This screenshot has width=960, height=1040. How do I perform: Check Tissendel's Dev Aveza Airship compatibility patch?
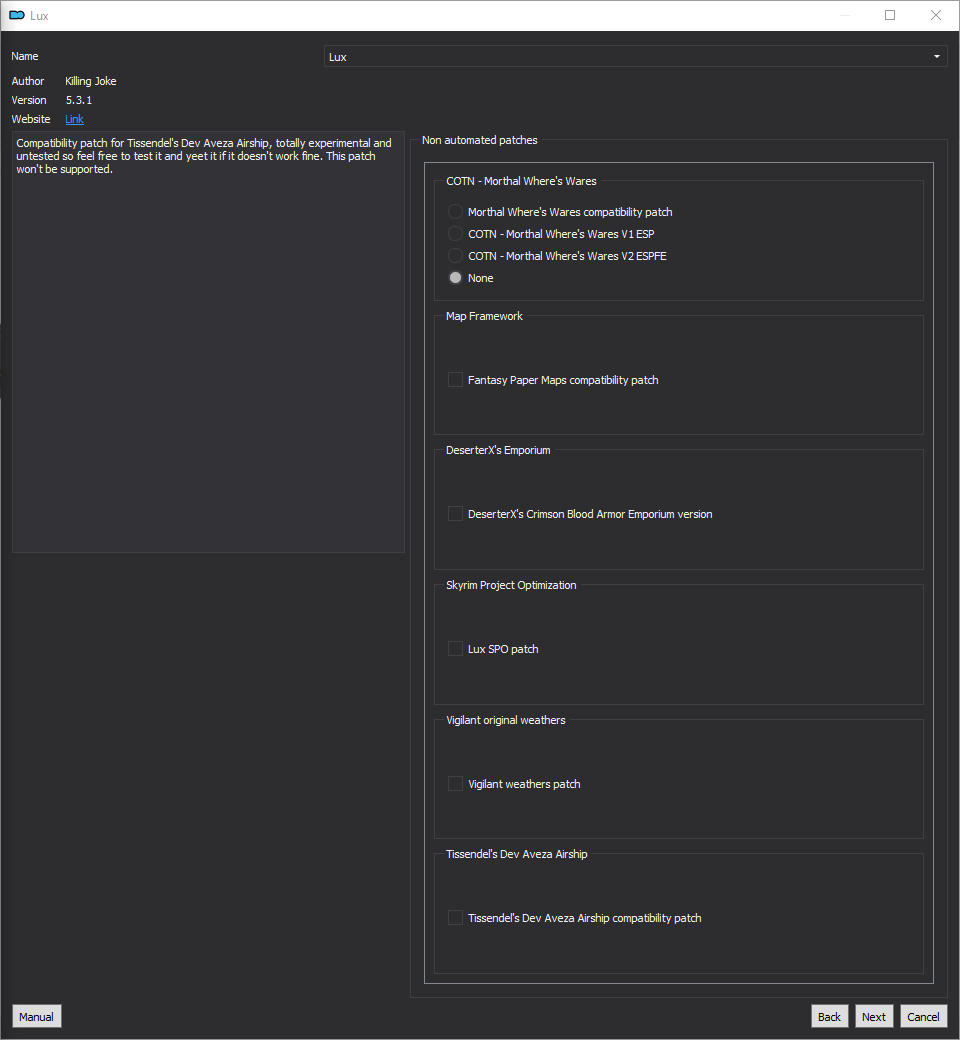click(x=456, y=918)
